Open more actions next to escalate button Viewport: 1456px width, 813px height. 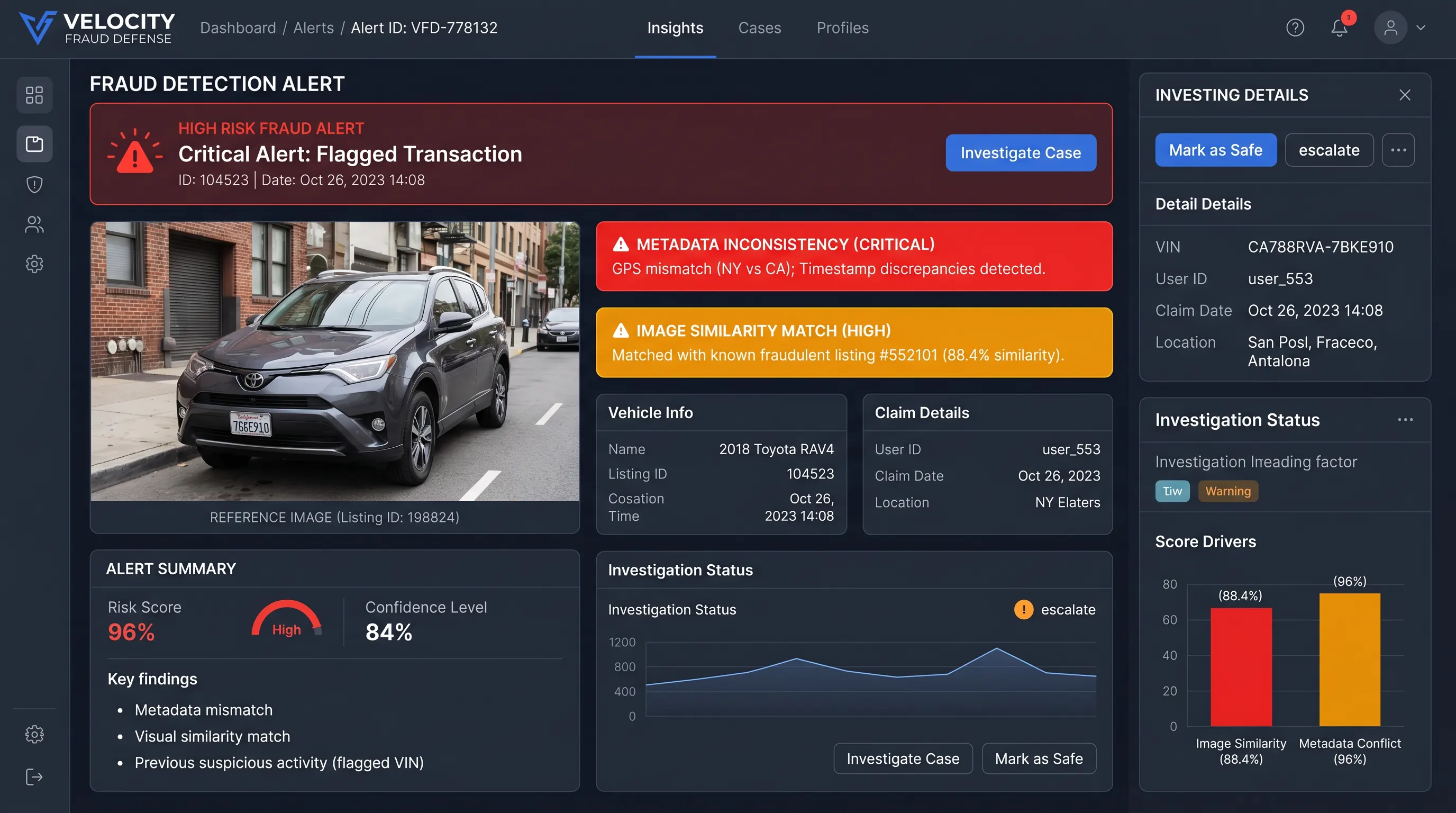coord(1398,150)
